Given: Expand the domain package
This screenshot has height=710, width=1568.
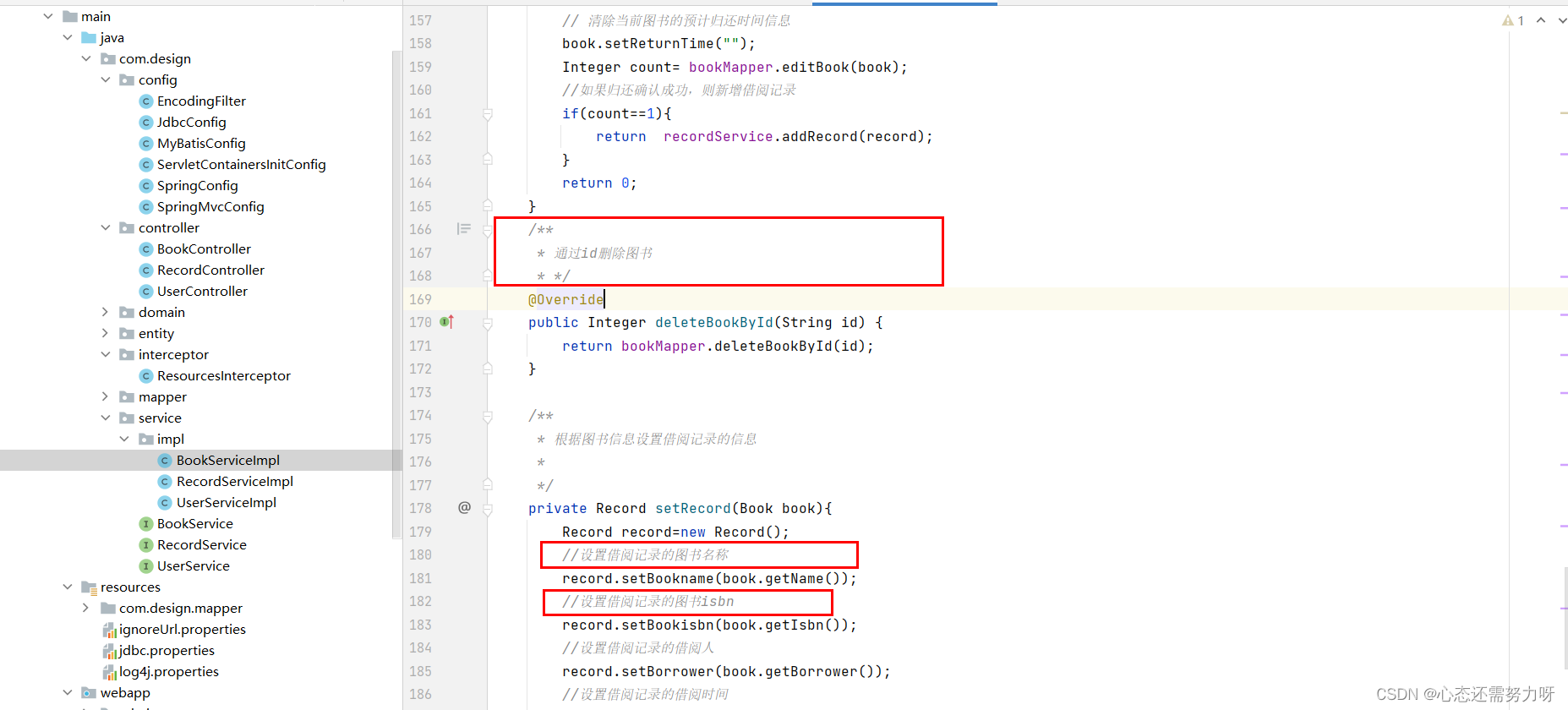Looking at the screenshot, I should 106,312.
